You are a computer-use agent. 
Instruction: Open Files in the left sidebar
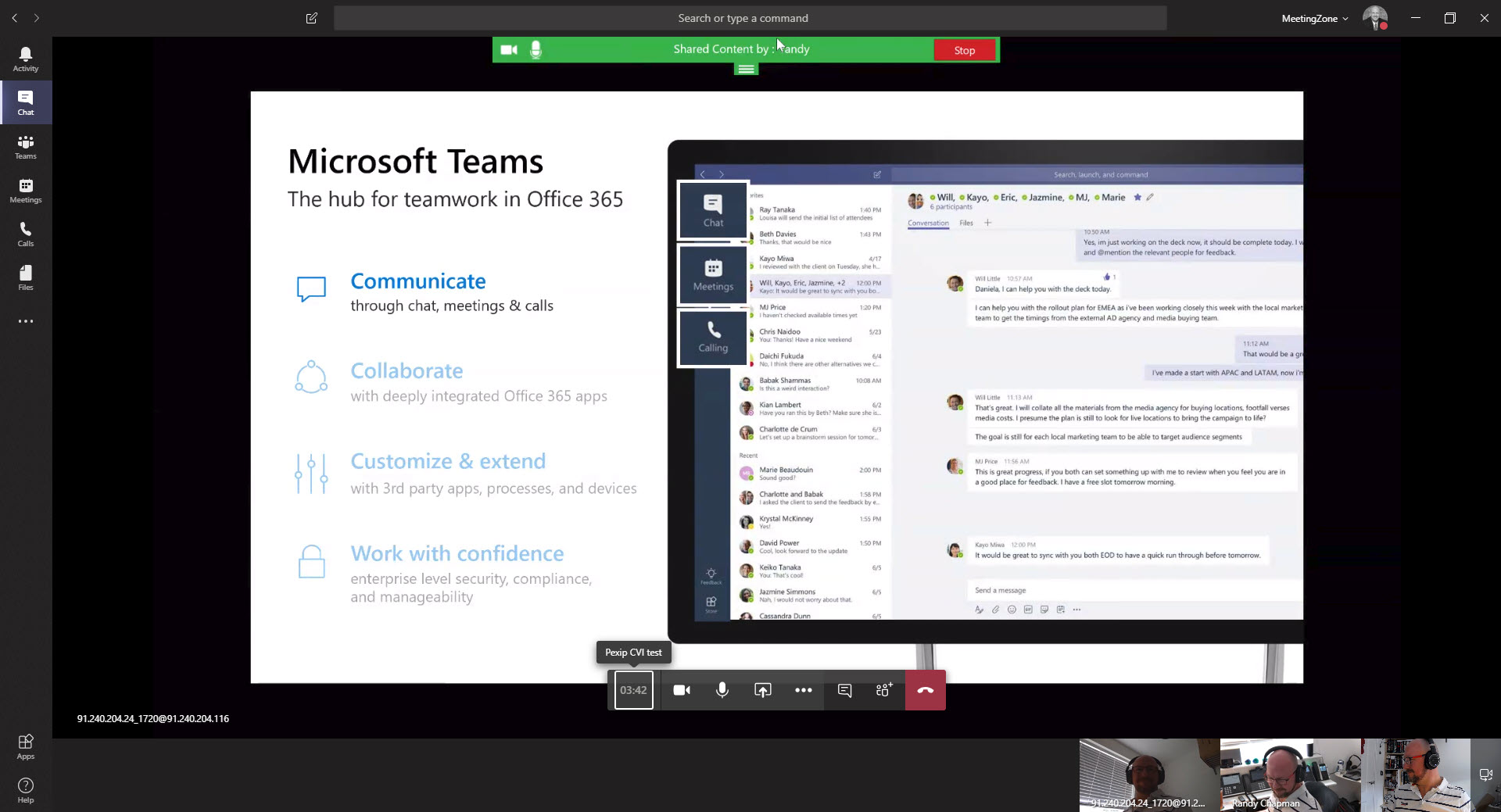(x=26, y=277)
